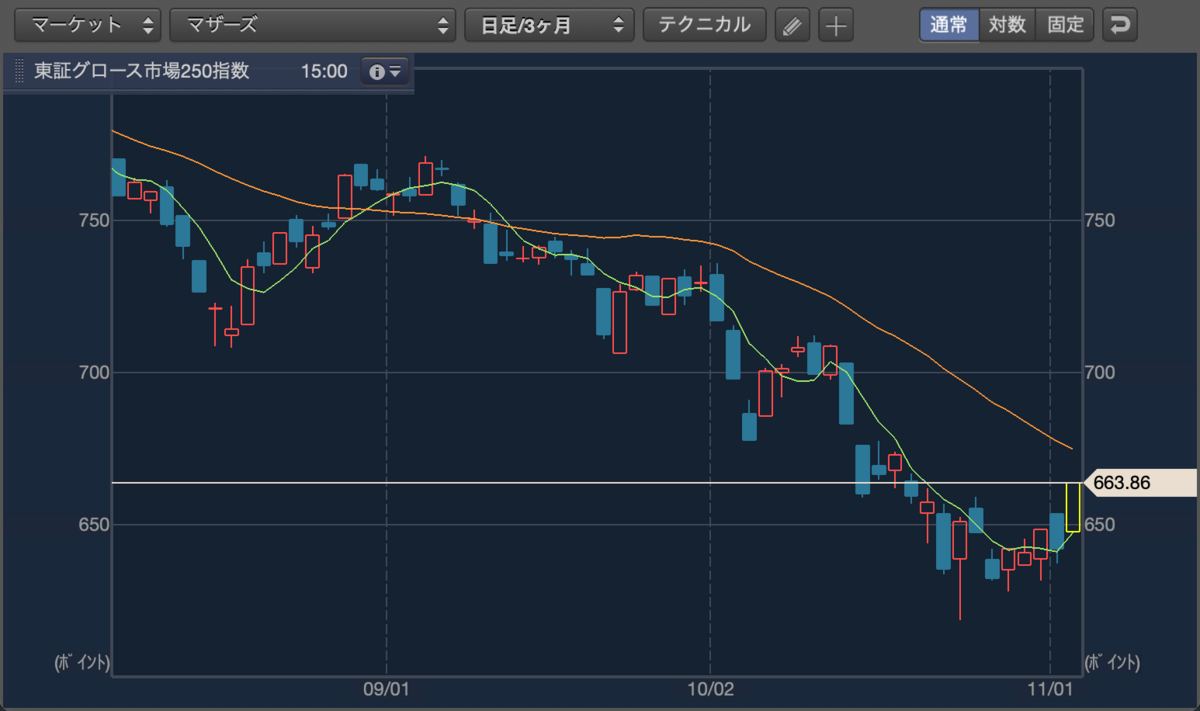Viewport: 1200px width, 711px height.
Task: Click the 09/01 date axis label
Action: (386, 689)
